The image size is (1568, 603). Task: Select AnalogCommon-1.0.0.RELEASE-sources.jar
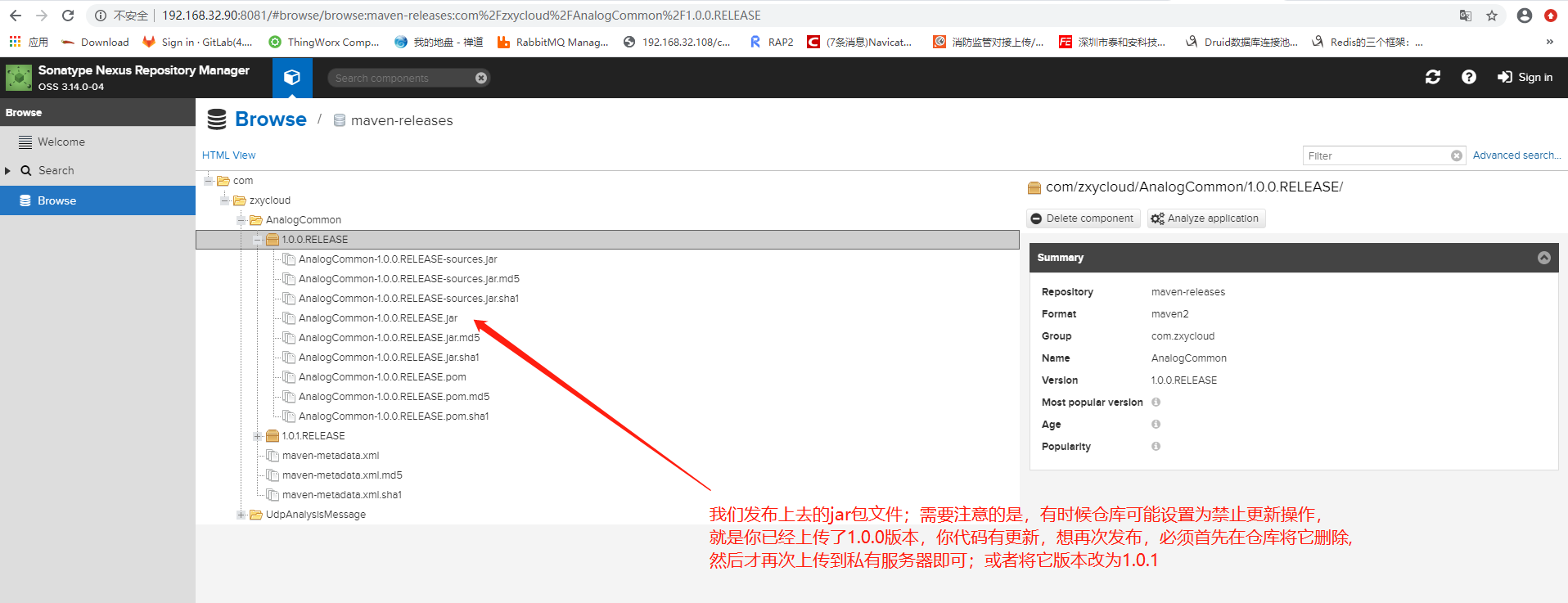(x=398, y=259)
